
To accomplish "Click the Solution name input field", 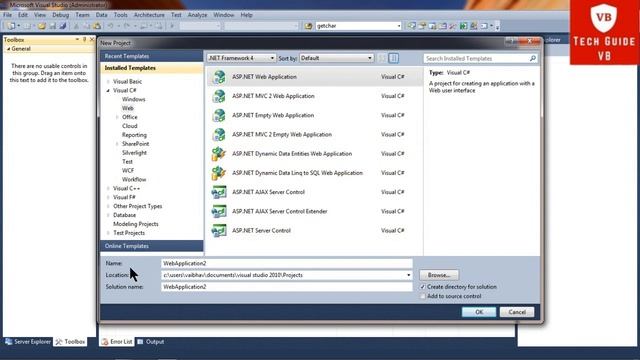I will [x=287, y=287].
